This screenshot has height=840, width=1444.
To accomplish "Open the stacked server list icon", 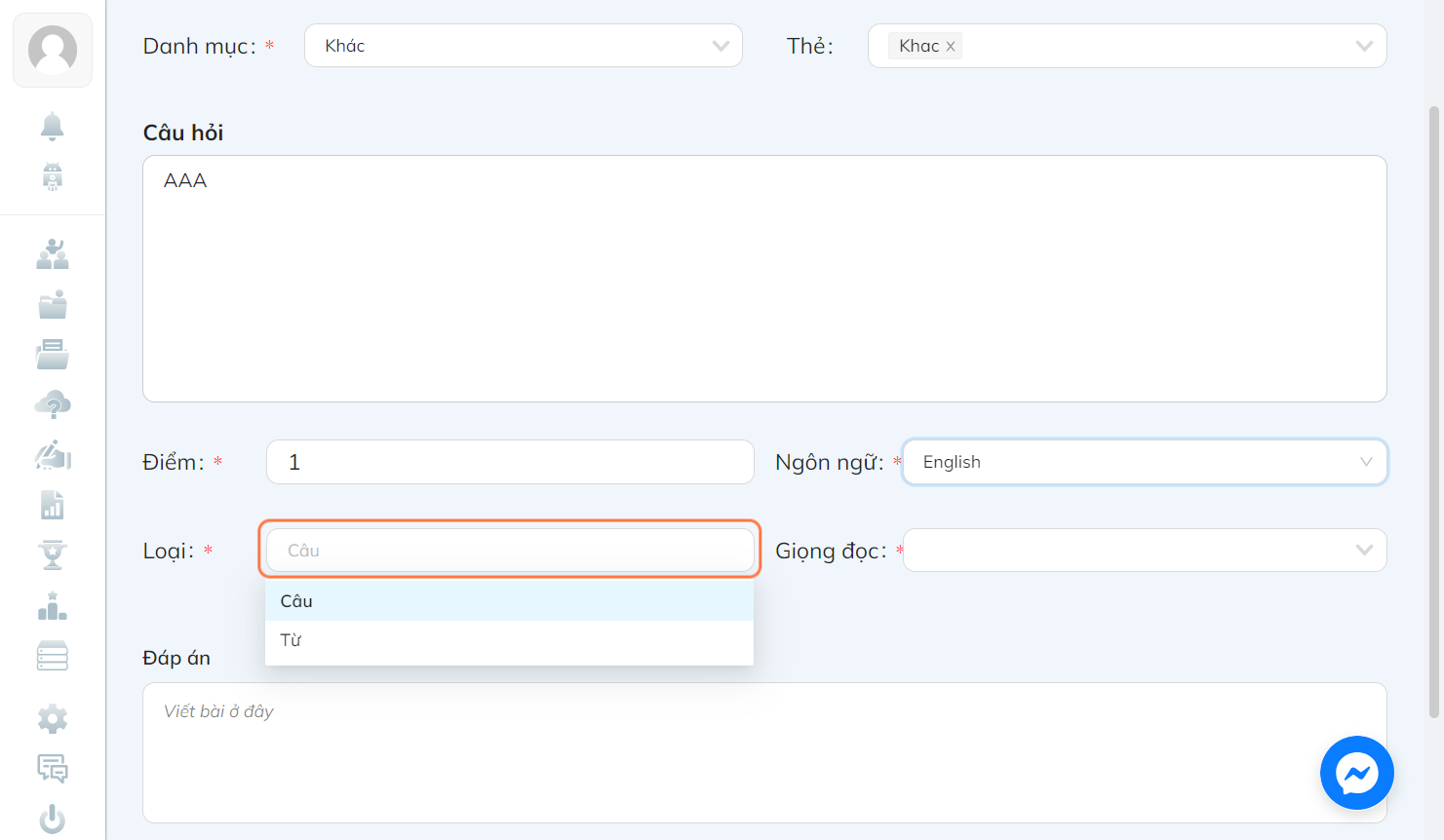I will coord(53,657).
